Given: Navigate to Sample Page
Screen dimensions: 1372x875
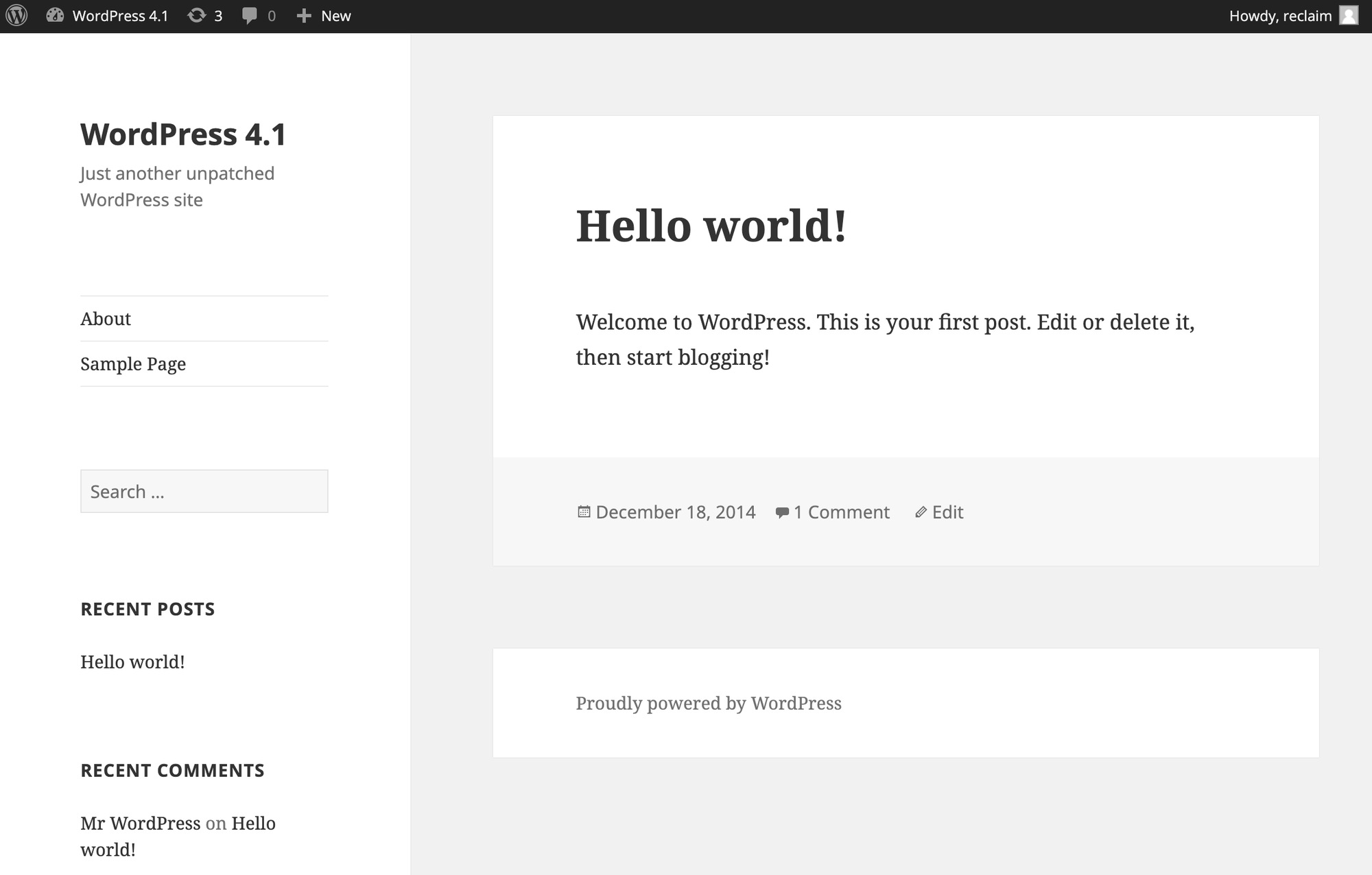Looking at the screenshot, I should pos(132,363).
